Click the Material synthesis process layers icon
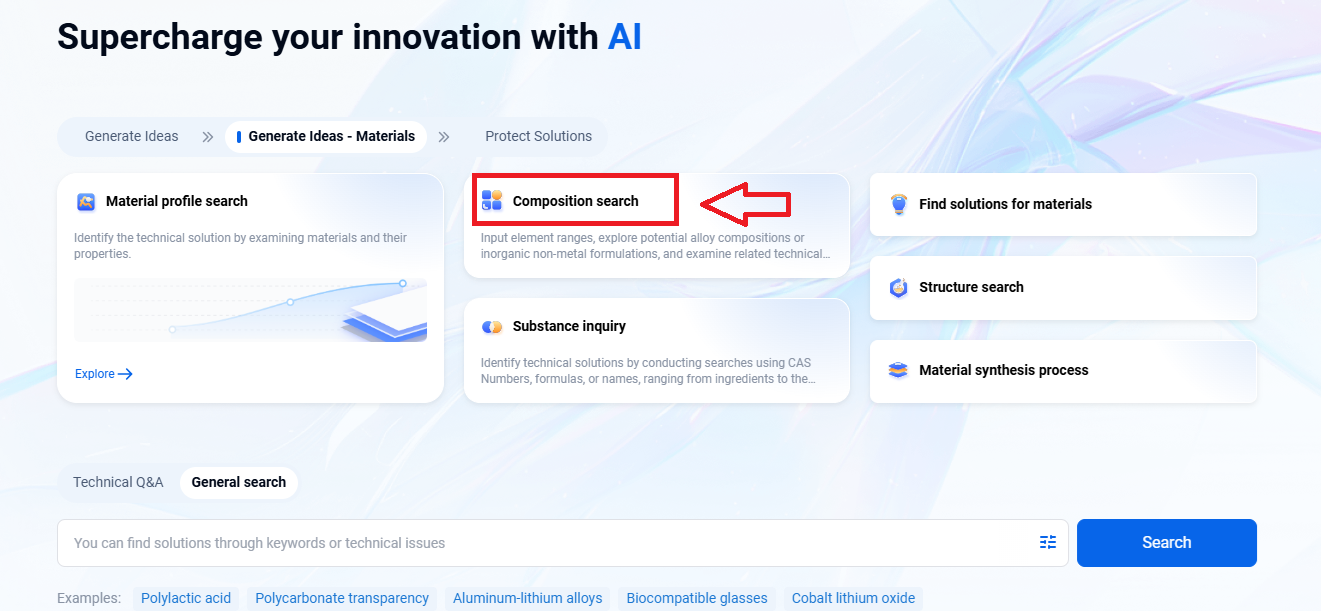Screen dimensions: 1321x611 click(x=898, y=371)
